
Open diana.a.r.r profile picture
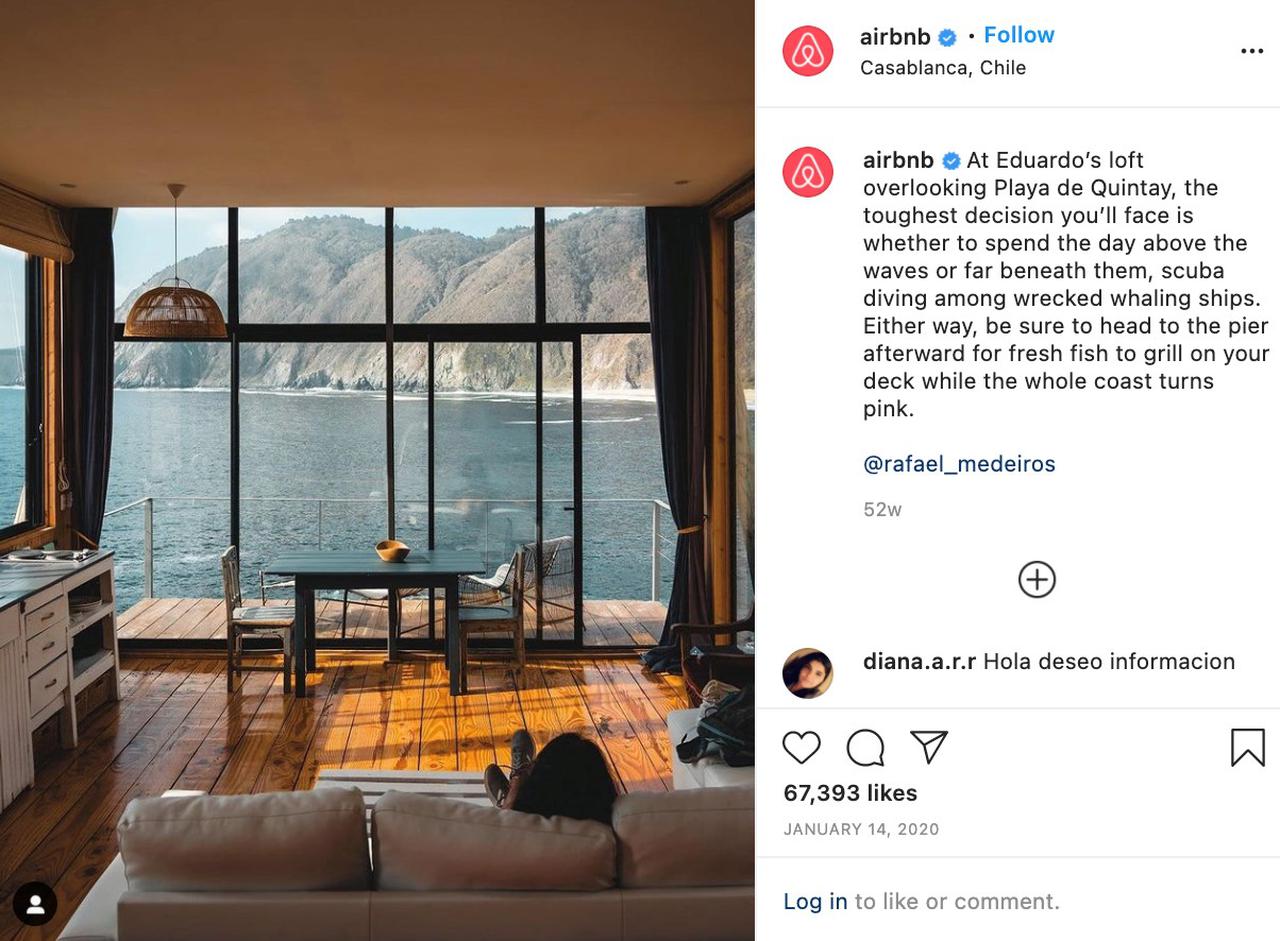pyautogui.click(x=808, y=673)
